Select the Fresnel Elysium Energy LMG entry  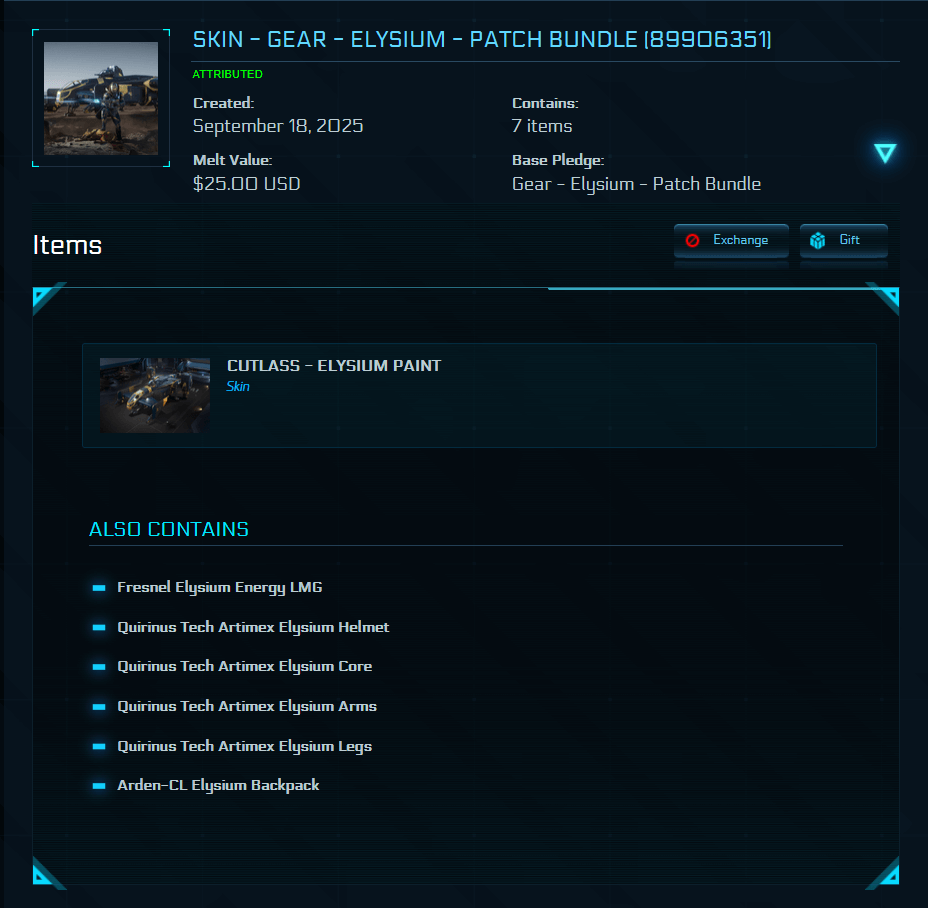(220, 588)
